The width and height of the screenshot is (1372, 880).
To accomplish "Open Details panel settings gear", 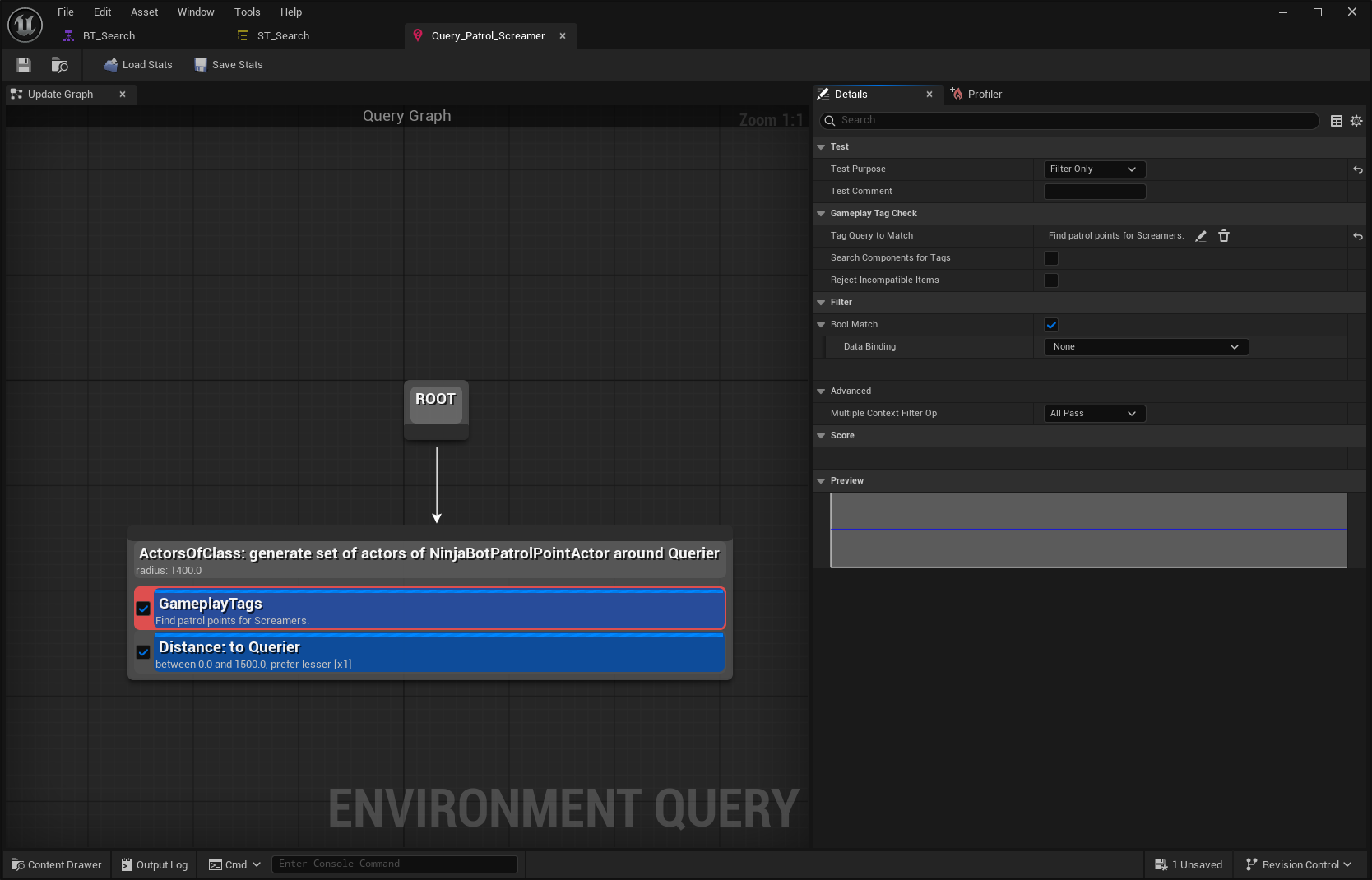I will tap(1356, 121).
